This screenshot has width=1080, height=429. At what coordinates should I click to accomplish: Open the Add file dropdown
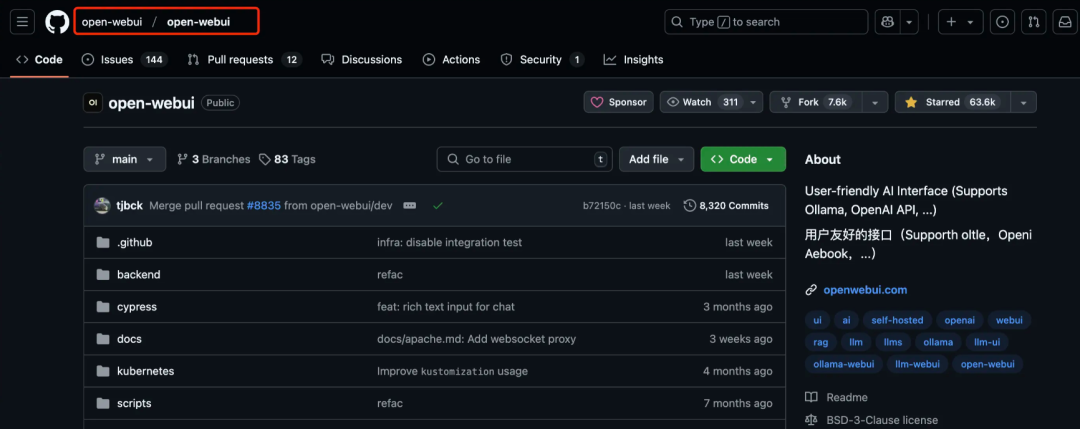pyautogui.click(x=656, y=159)
